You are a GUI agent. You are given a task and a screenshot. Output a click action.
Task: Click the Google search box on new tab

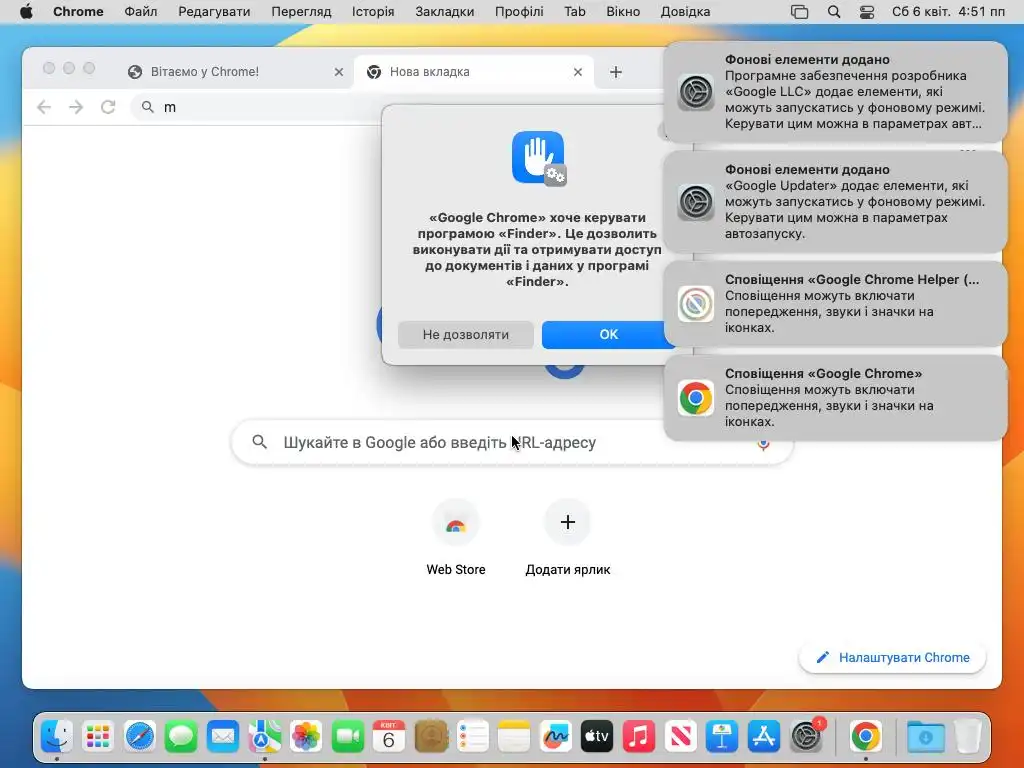(512, 443)
